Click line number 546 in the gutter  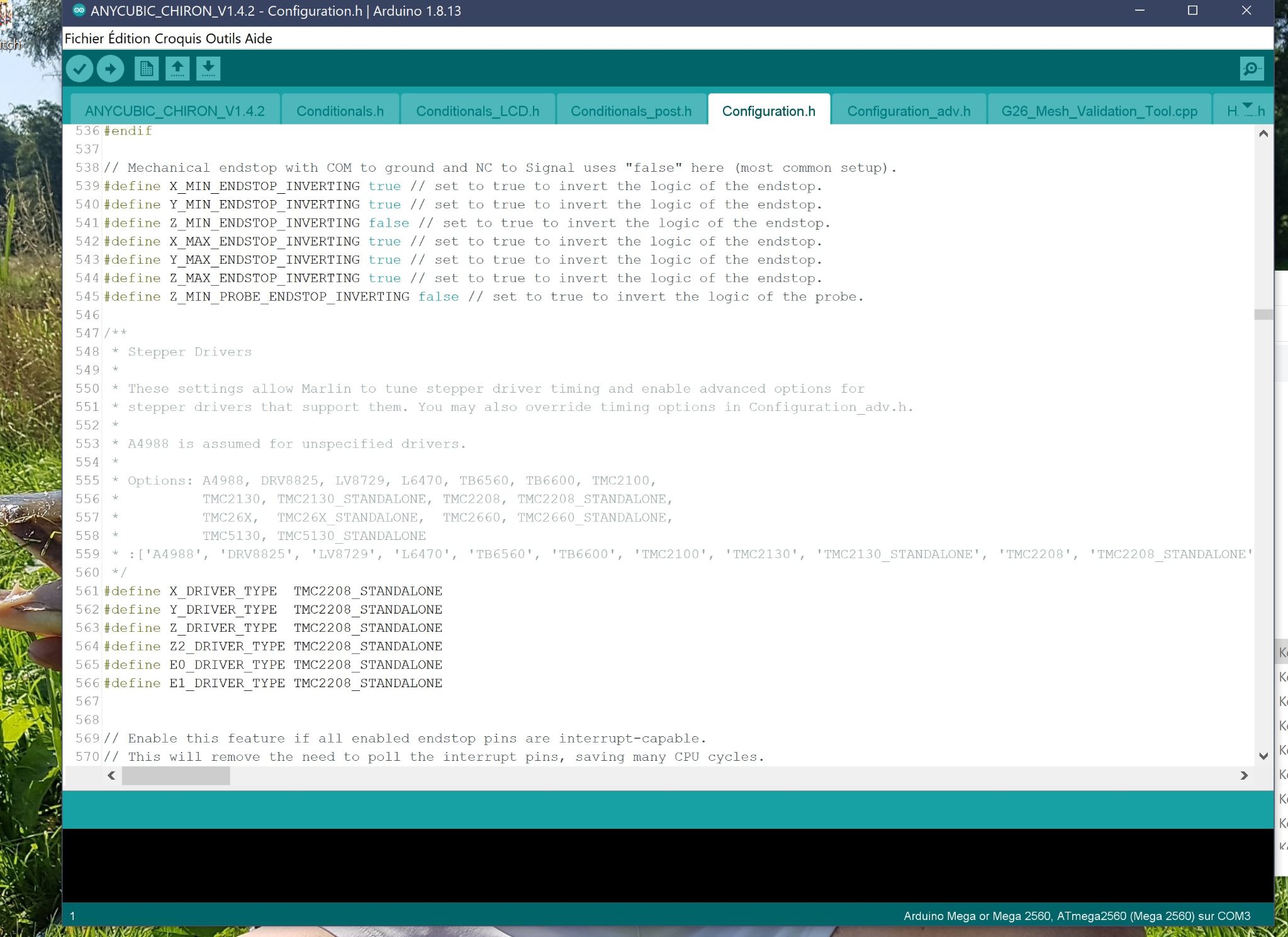click(87, 315)
